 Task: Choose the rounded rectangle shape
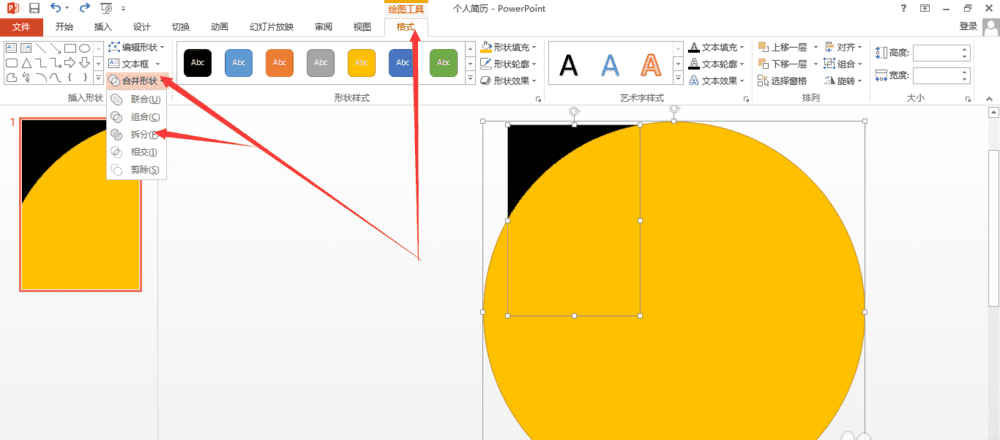pyautogui.click(x=11, y=62)
